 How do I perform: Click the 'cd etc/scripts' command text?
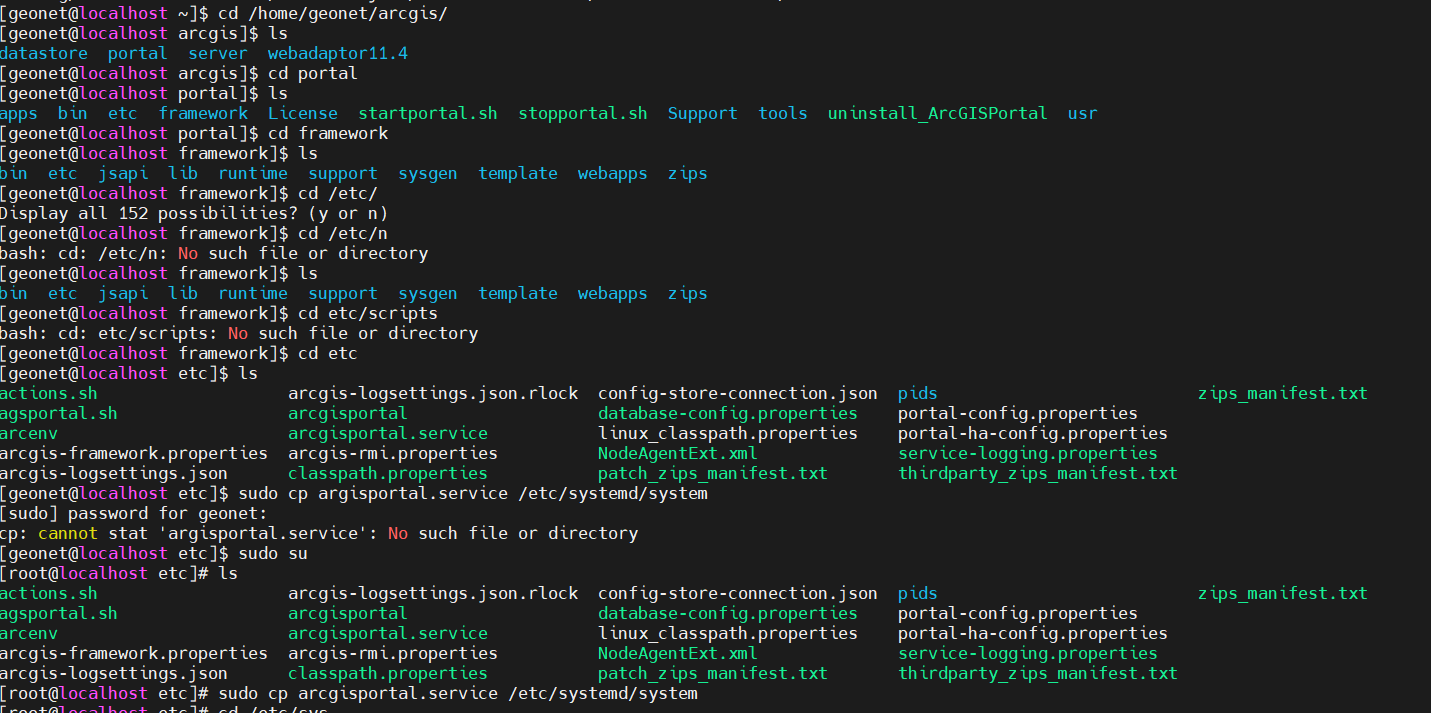[x=368, y=313]
